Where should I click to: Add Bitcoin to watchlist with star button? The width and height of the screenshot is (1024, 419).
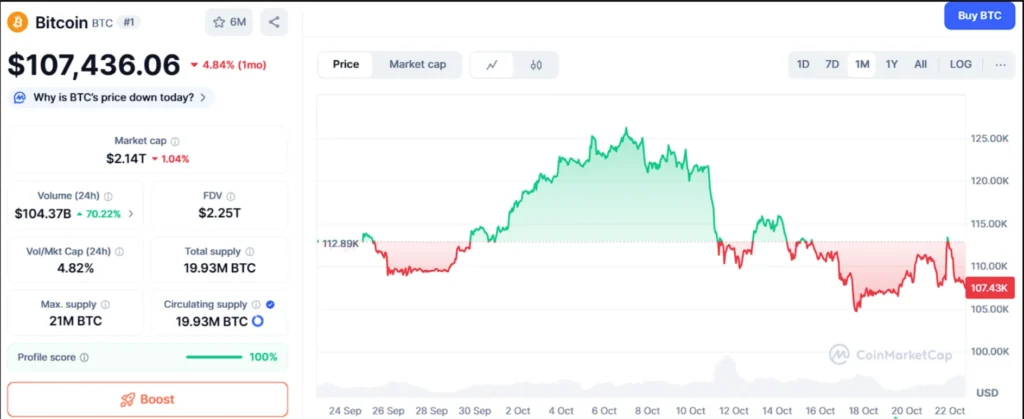coord(229,22)
